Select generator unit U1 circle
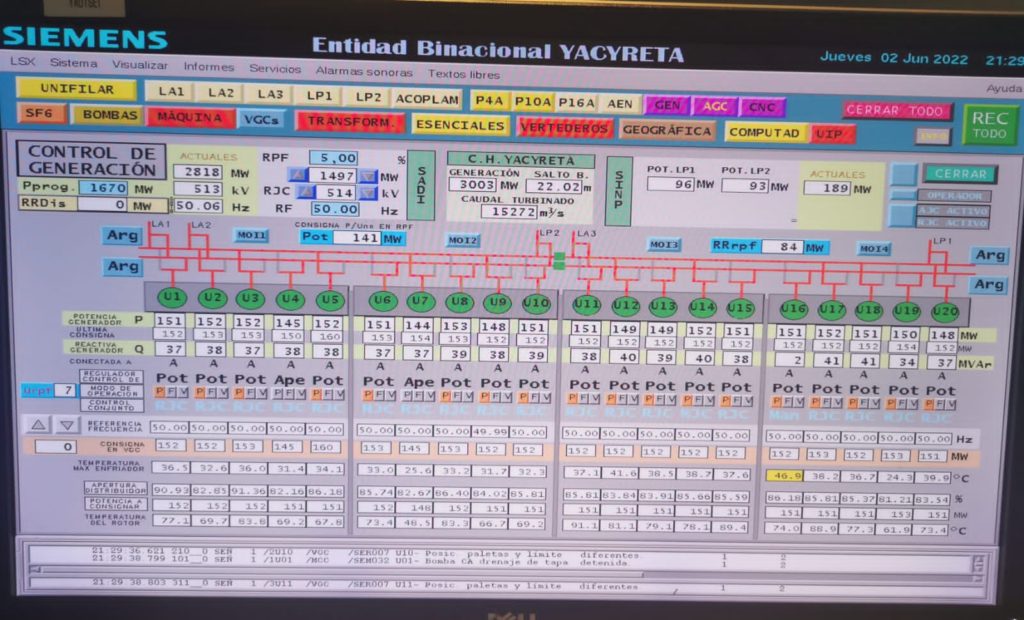 coord(172,298)
